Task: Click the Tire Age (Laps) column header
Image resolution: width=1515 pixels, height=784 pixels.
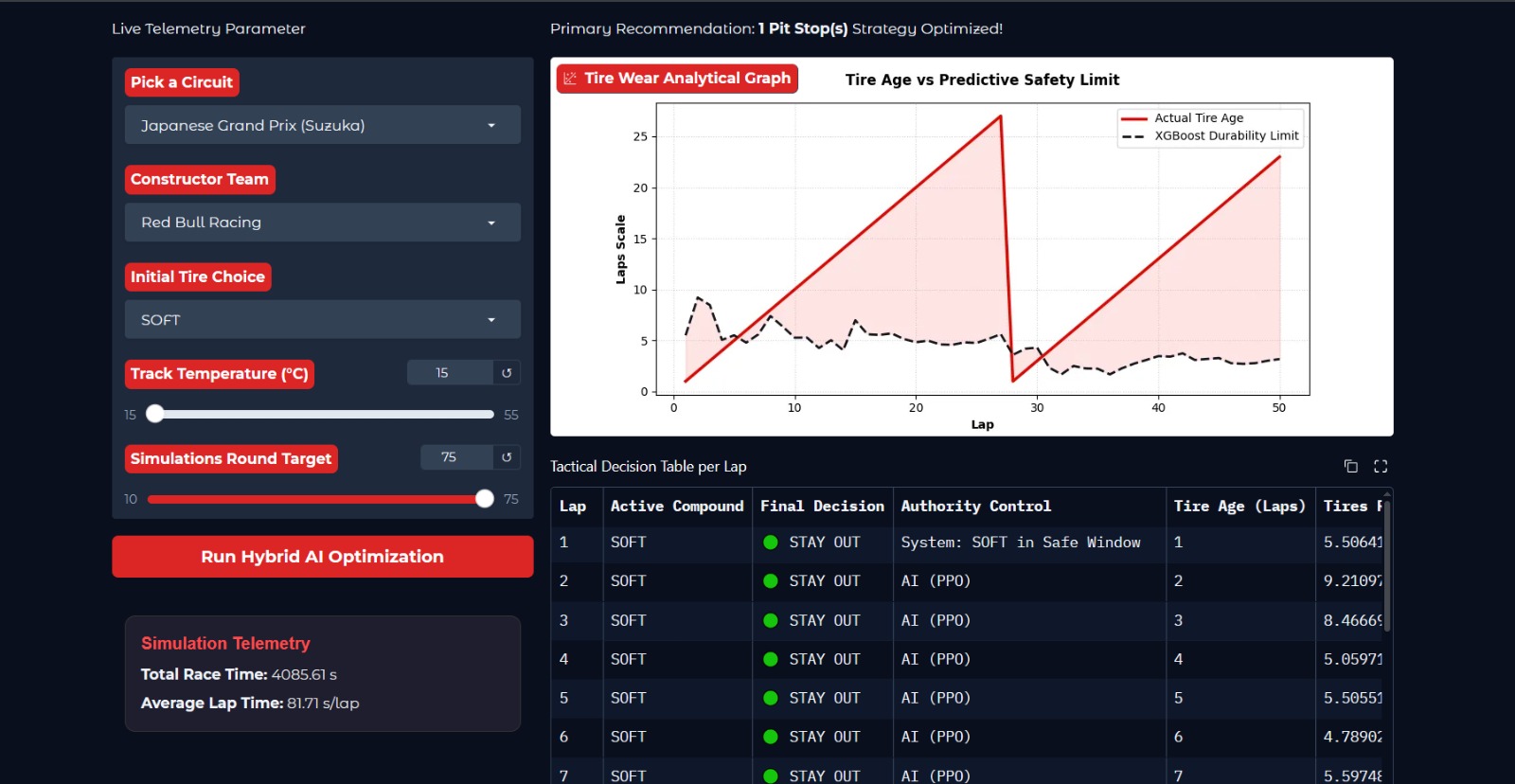Action: pos(1239,507)
